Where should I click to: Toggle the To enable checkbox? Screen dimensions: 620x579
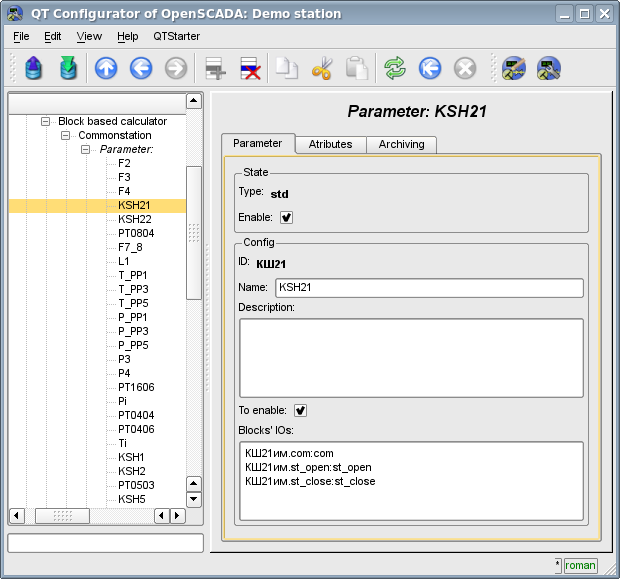coord(300,410)
